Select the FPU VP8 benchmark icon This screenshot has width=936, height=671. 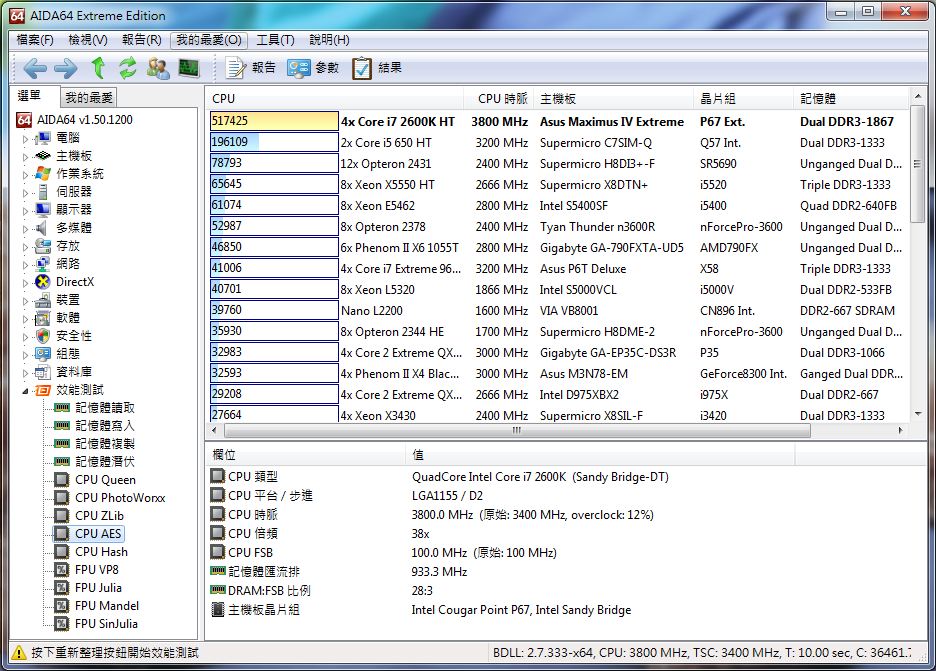(x=61, y=570)
